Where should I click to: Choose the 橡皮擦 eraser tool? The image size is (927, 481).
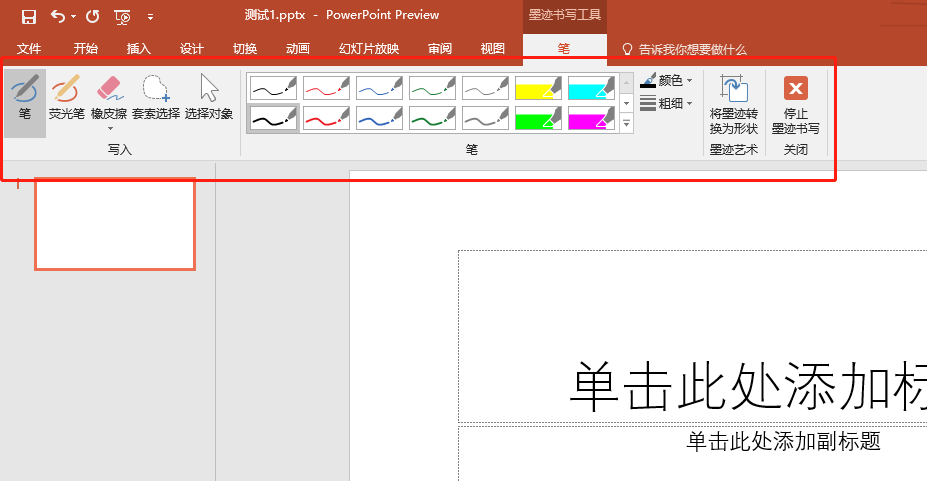click(x=109, y=96)
